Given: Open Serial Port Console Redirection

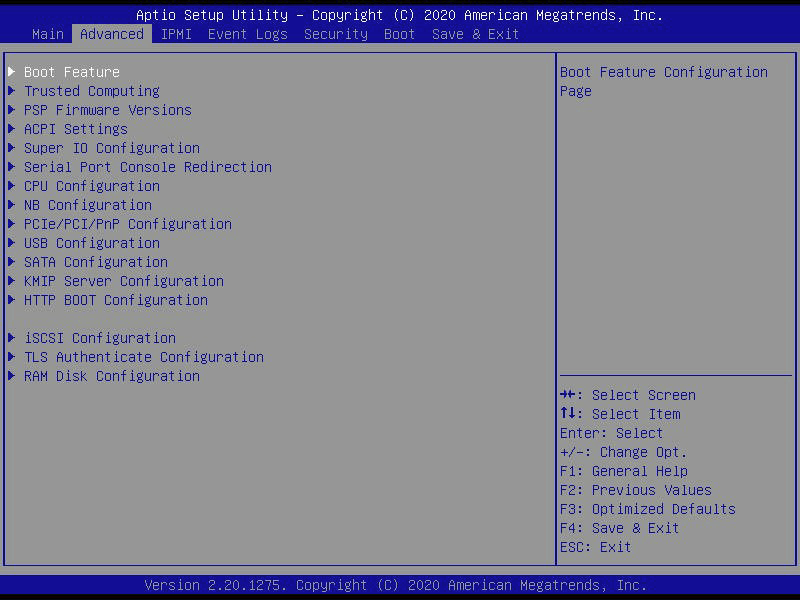Looking at the screenshot, I should pyautogui.click(x=148, y=167).
